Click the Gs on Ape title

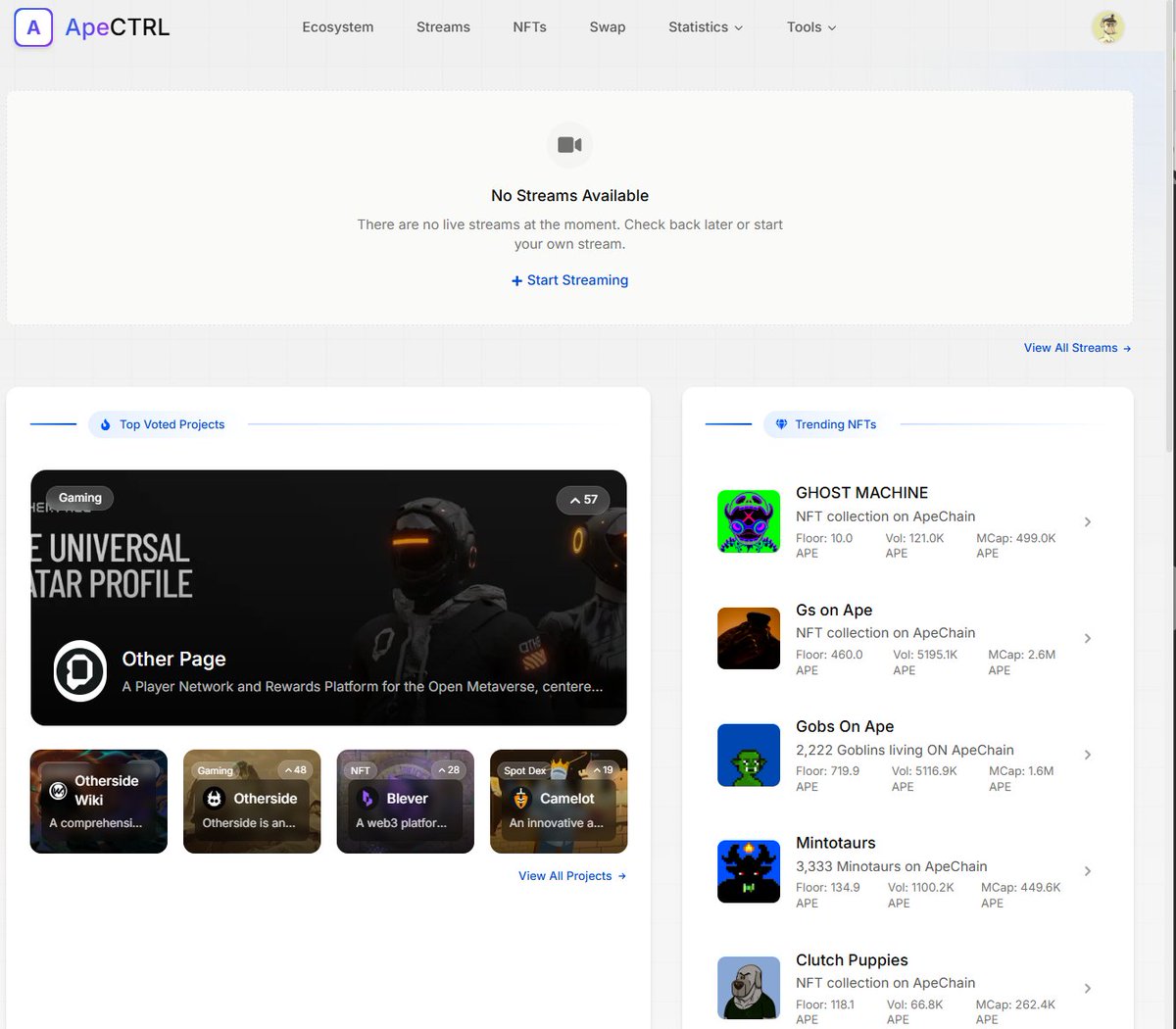coord(834,610)
